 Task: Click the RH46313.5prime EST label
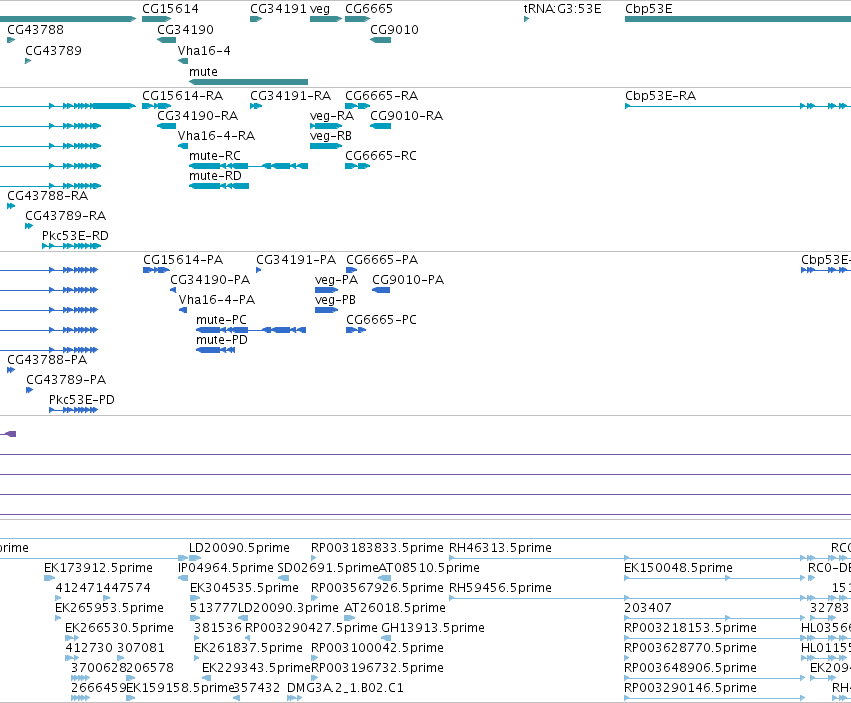click(x=500, y=548)
